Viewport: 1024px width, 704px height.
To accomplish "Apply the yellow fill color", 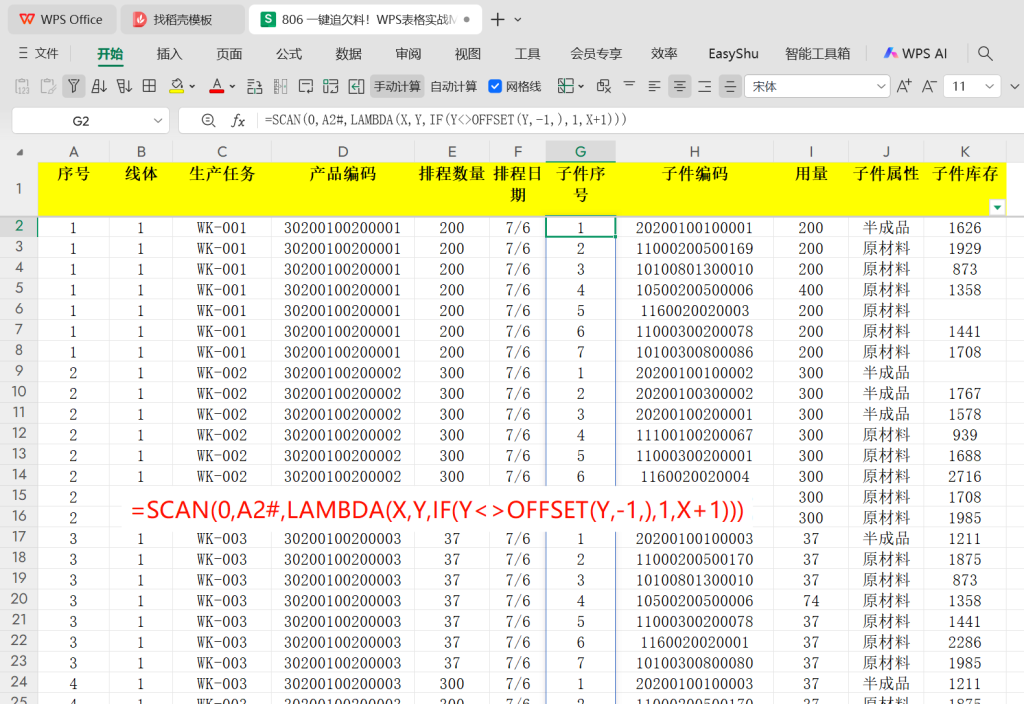I will pyautogui.click(x=176, y=86).
